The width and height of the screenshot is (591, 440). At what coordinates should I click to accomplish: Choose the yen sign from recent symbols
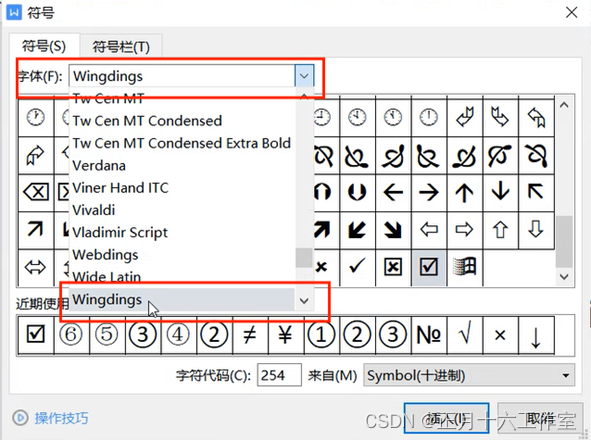point(285,335)
